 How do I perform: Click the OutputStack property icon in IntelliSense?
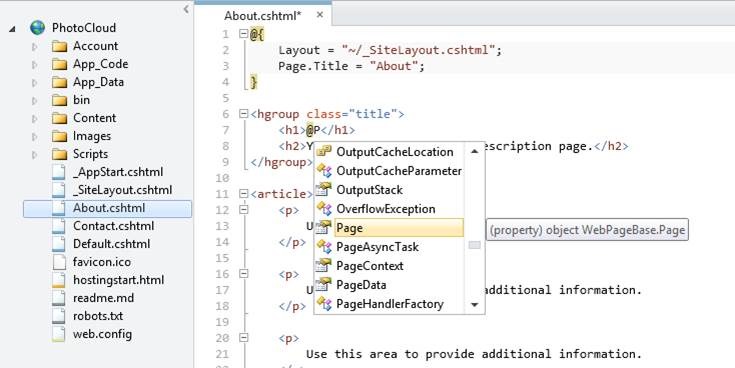tap(324, 189)
